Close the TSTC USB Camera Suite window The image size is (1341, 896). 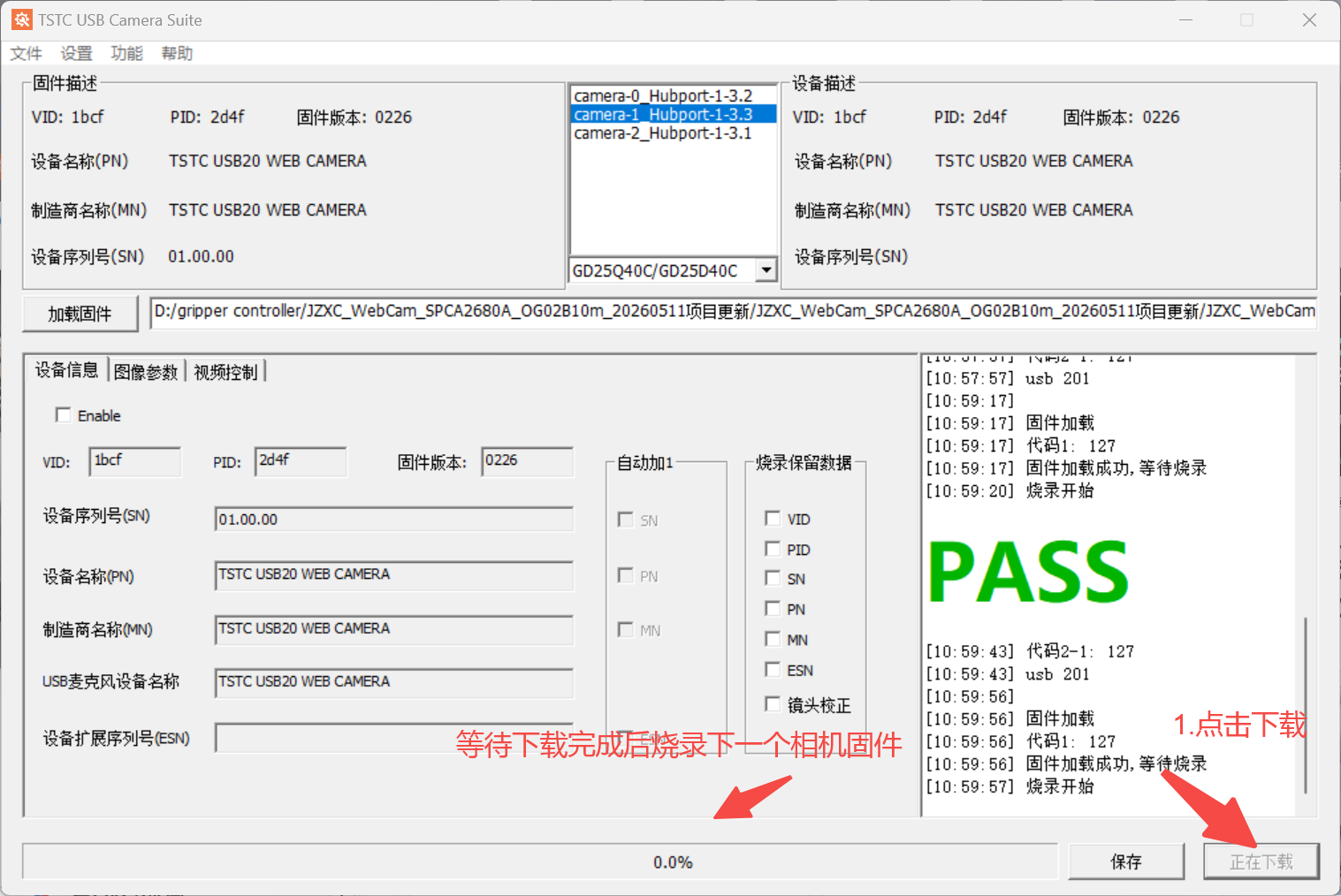point(1309,19)
